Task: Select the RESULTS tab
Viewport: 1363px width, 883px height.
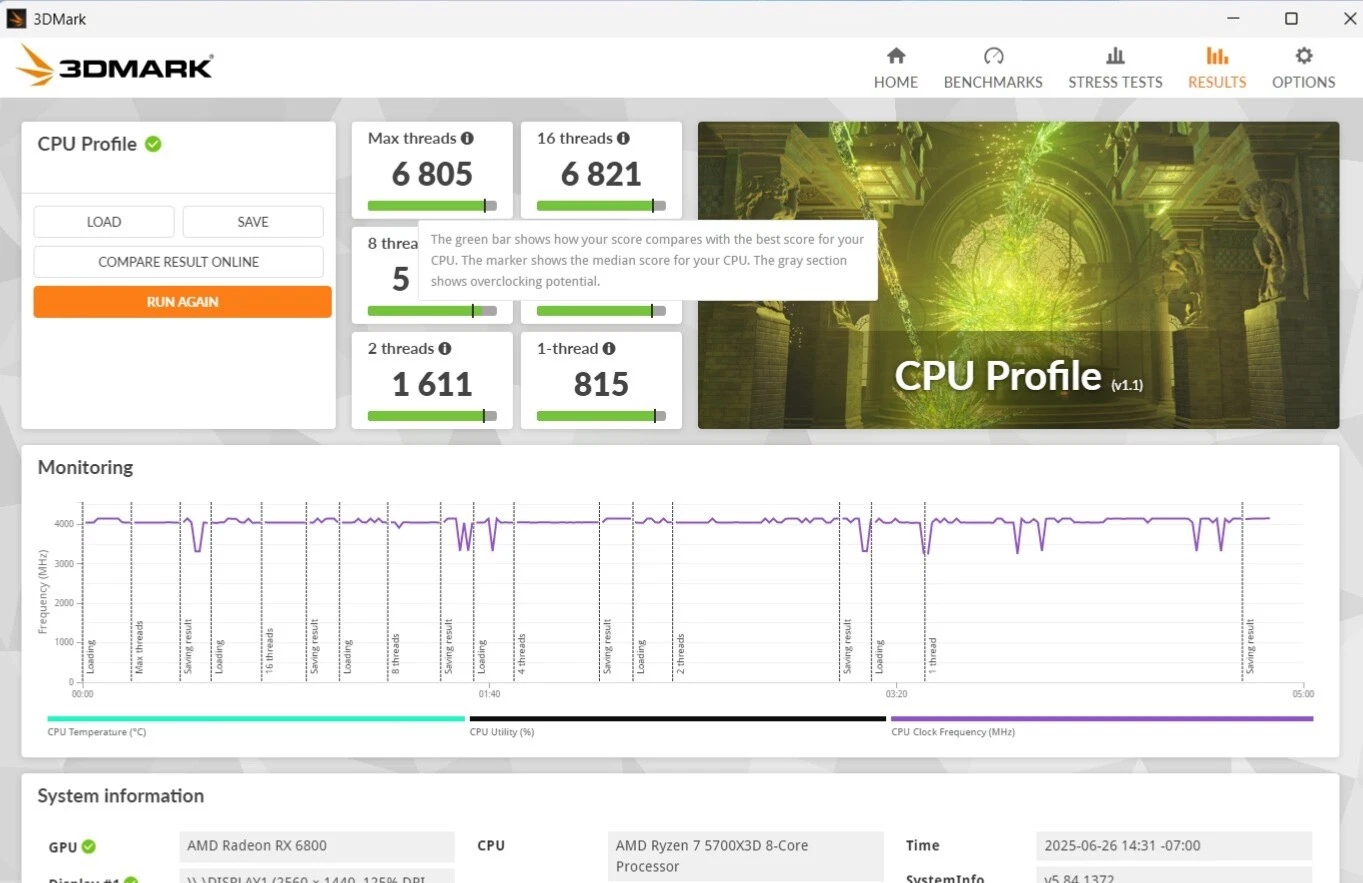Action: pyautogui.click(x=1217, y=68)
